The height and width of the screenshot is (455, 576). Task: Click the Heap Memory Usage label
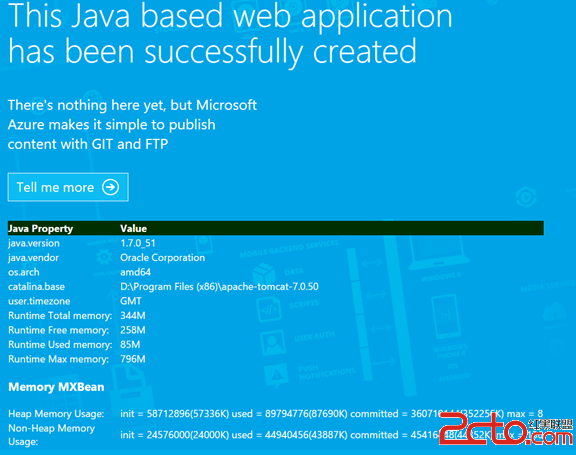coord(56,414)
